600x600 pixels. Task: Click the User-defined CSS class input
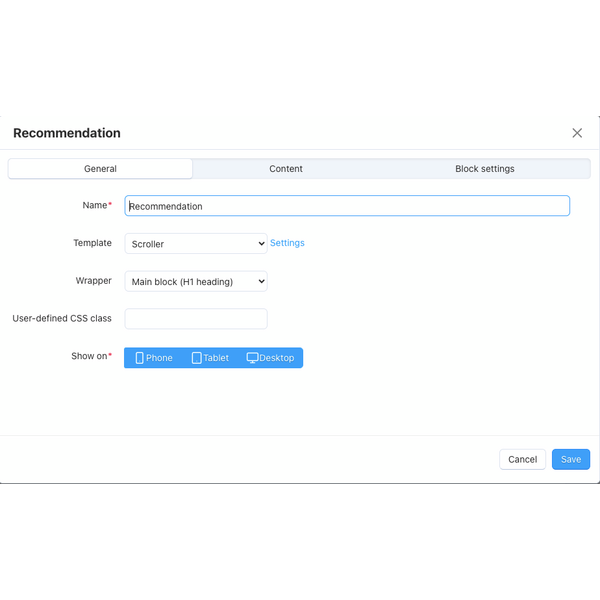196,319
